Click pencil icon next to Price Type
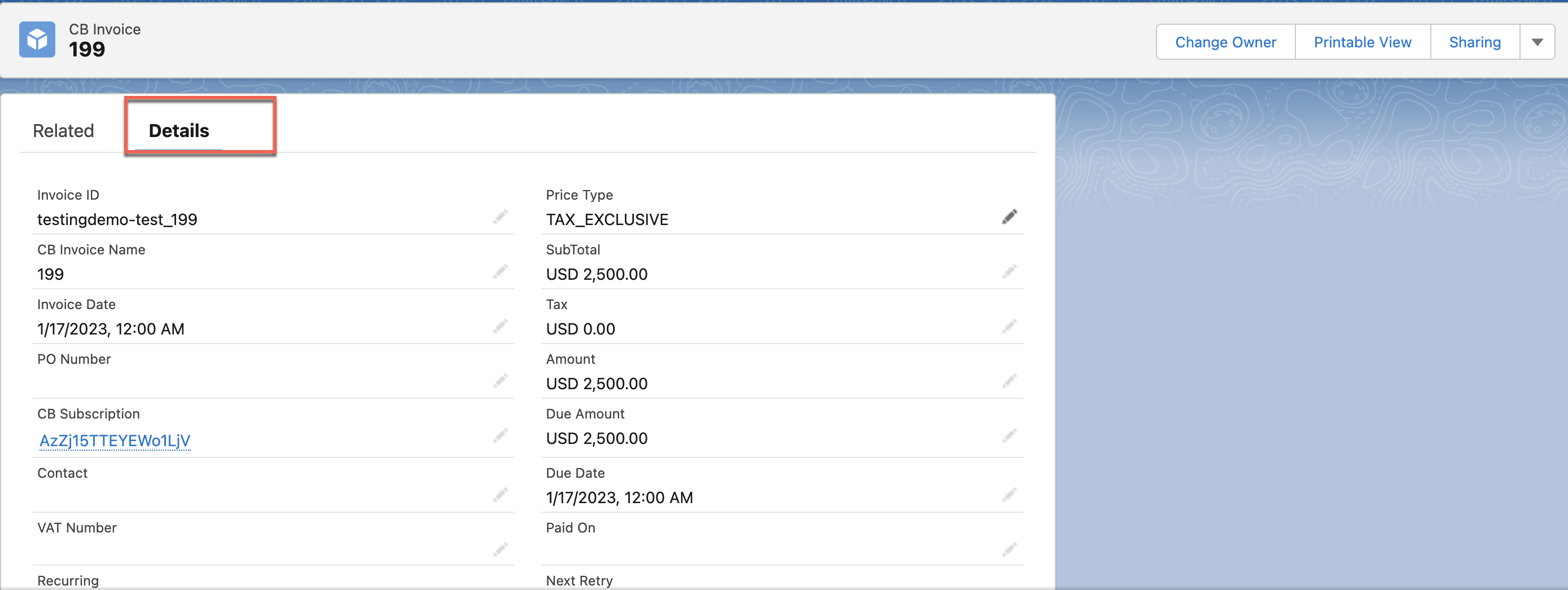 1009,217
